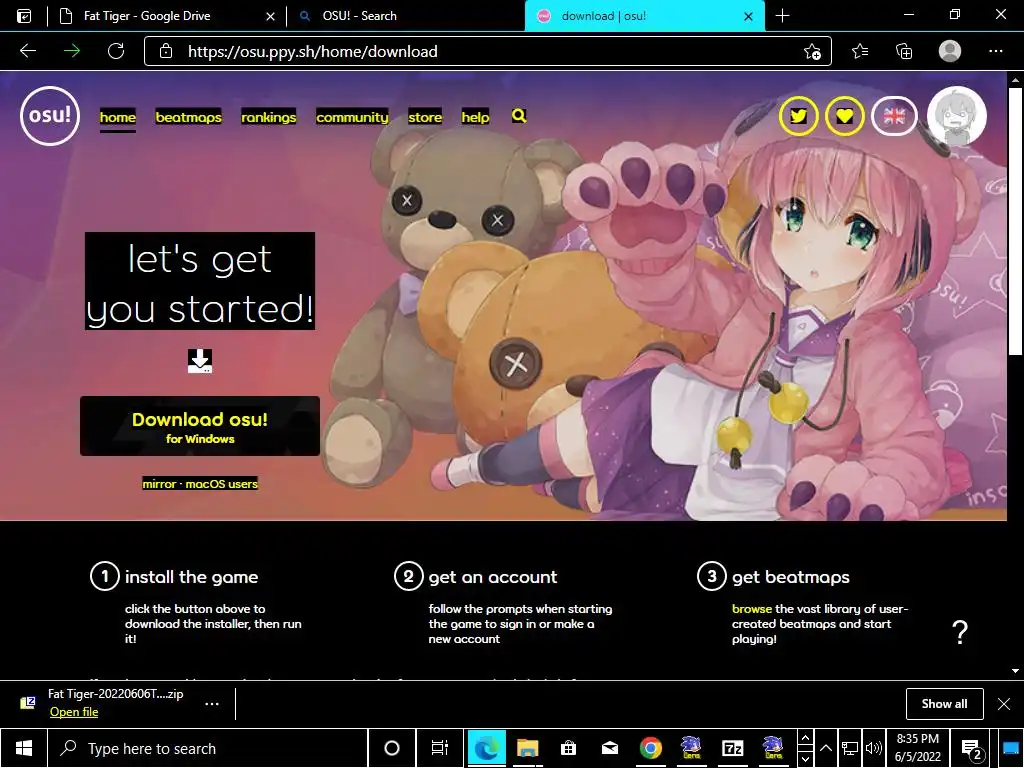
Task: Close the downloads bar
Action: click(x=1004, y=703)
